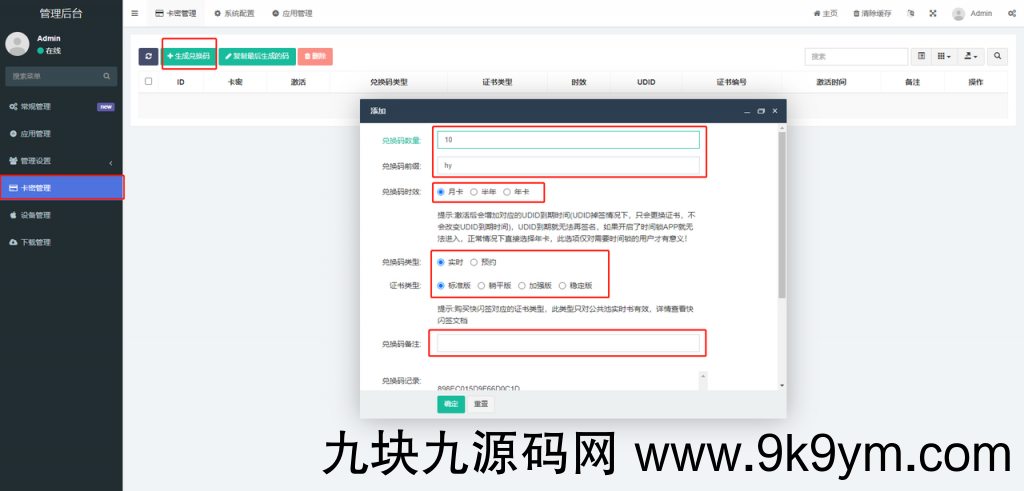
Task: Go to 主页 in the top bar
Action: point(825,13)
